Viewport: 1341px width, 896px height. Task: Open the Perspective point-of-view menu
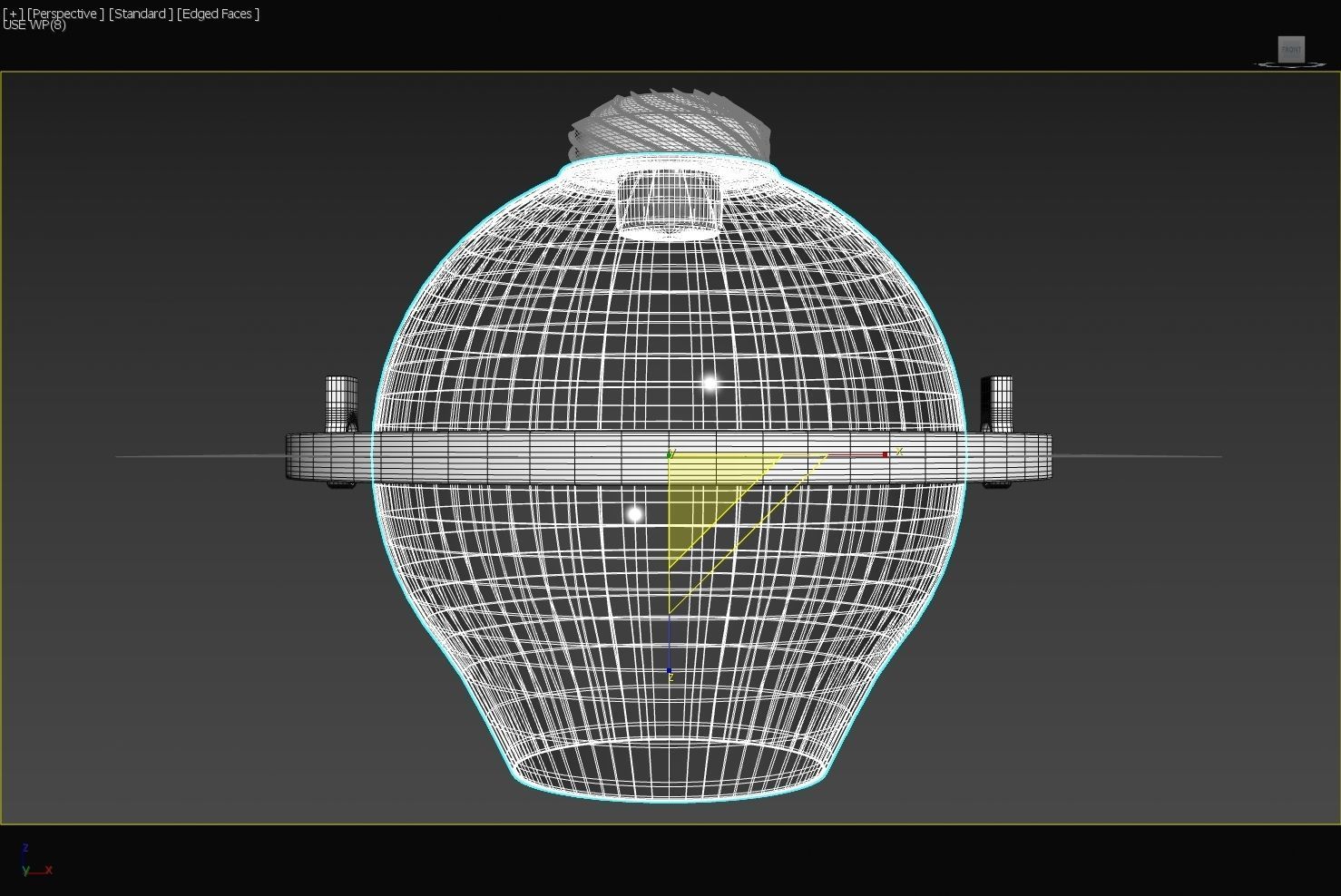[66, 14]
